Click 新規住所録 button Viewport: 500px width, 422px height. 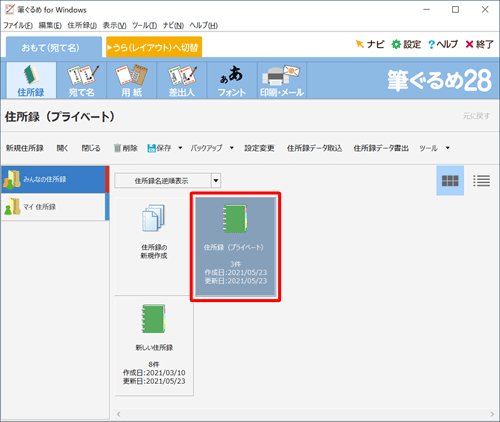pos(25,148)
